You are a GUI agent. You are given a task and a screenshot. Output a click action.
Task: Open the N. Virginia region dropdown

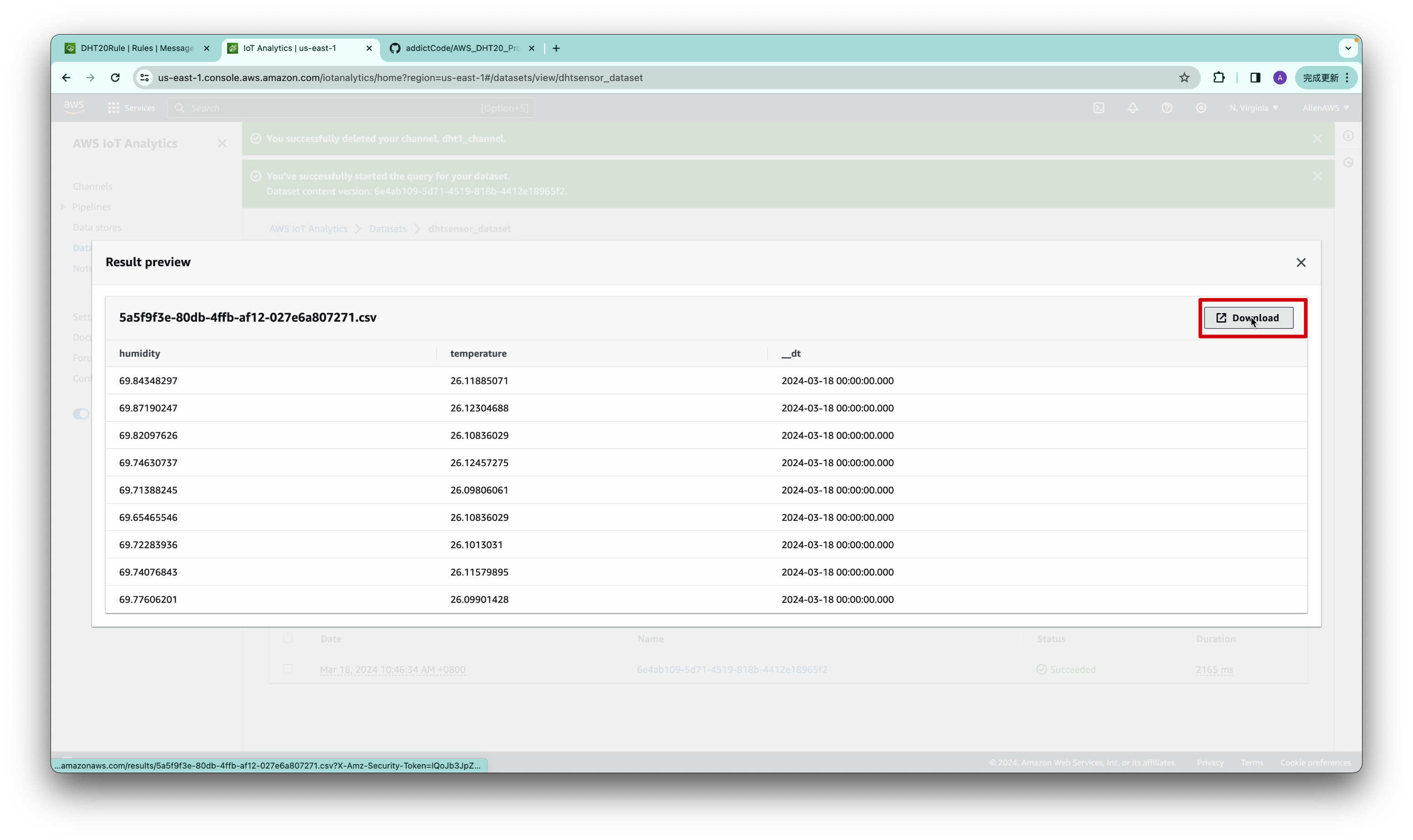1253,107
